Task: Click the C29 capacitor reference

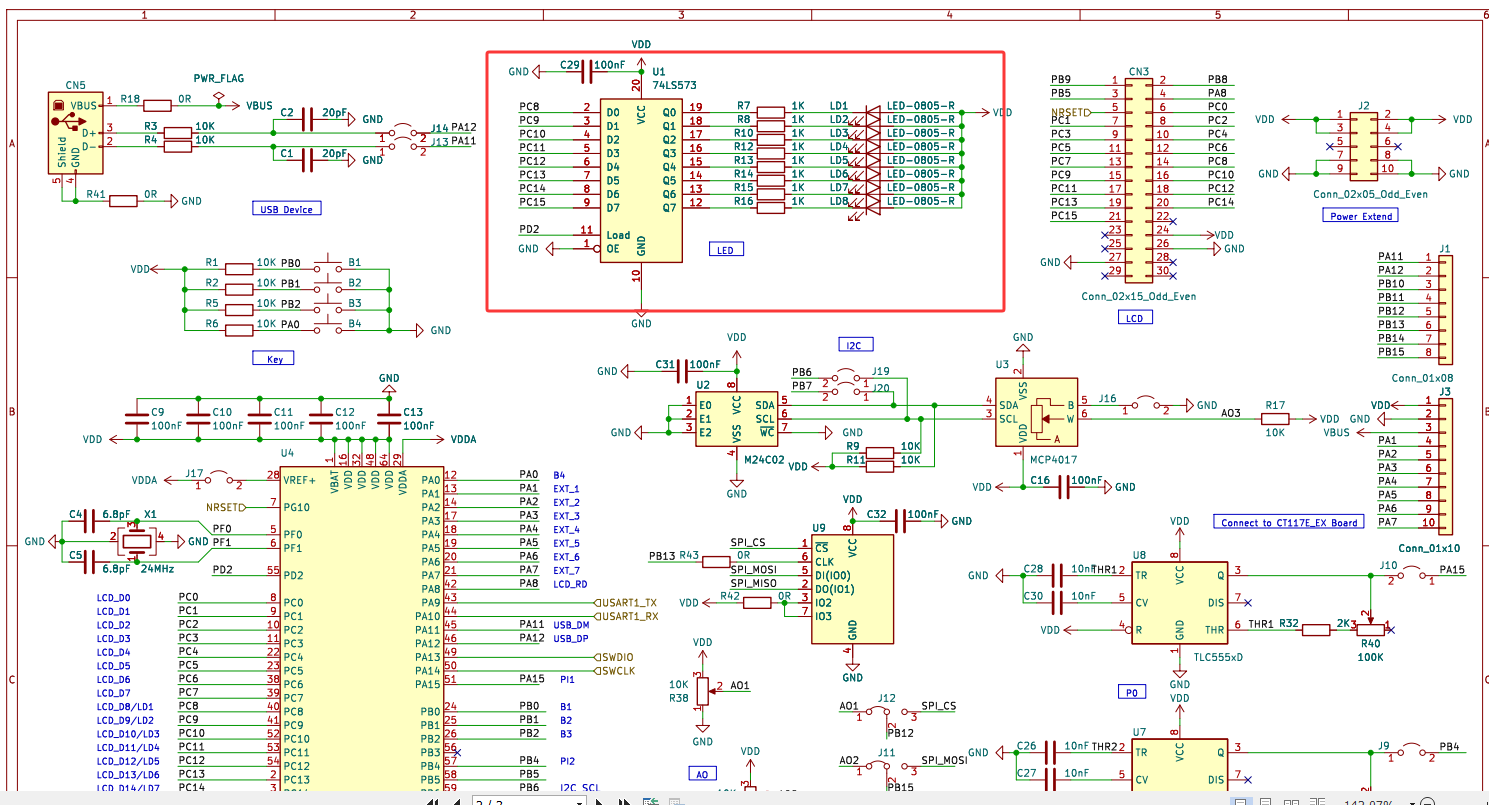Action: pyautogui.click(x=570, y=64)
